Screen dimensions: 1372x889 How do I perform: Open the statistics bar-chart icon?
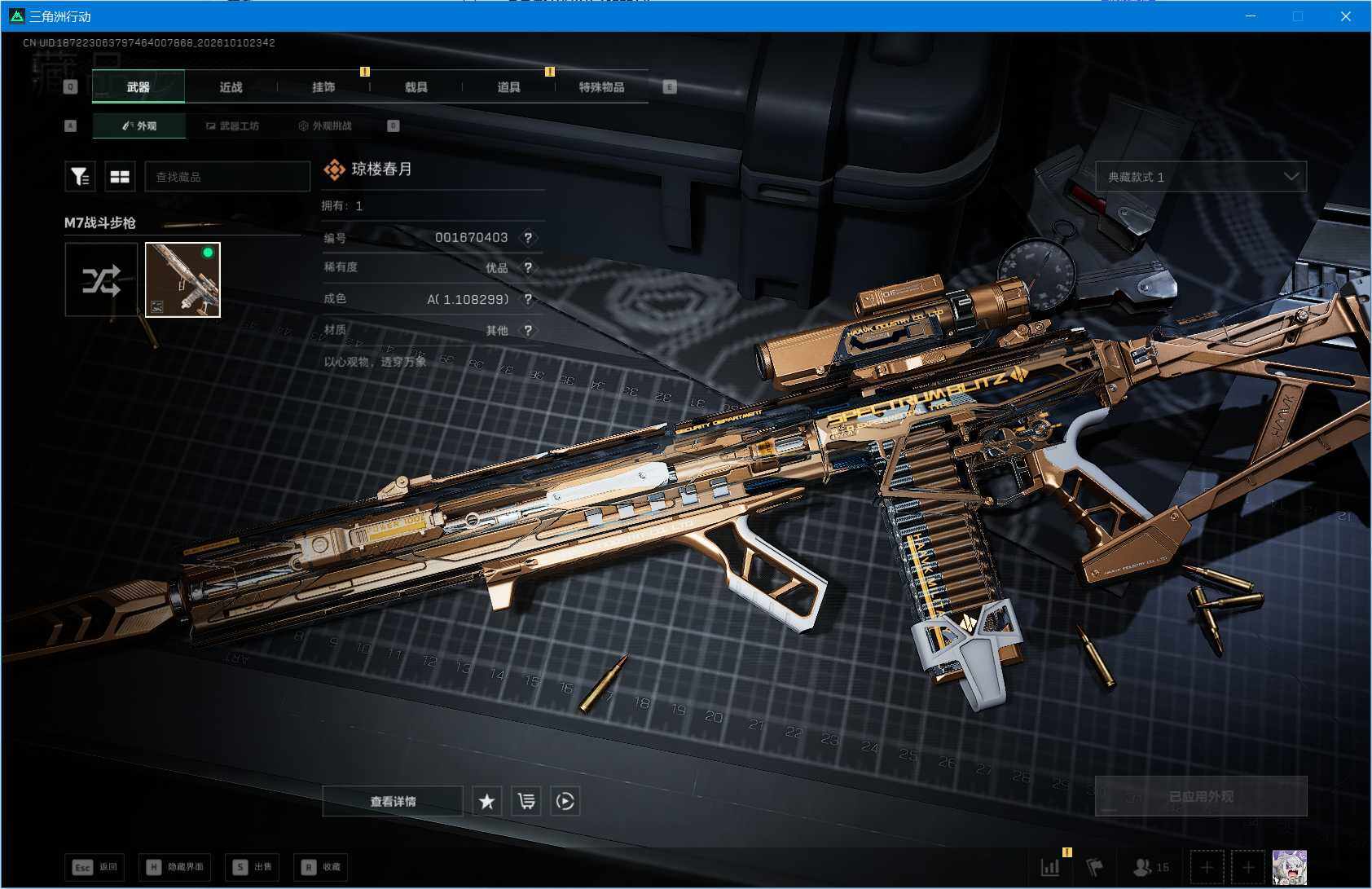(x=1051, y=867)
